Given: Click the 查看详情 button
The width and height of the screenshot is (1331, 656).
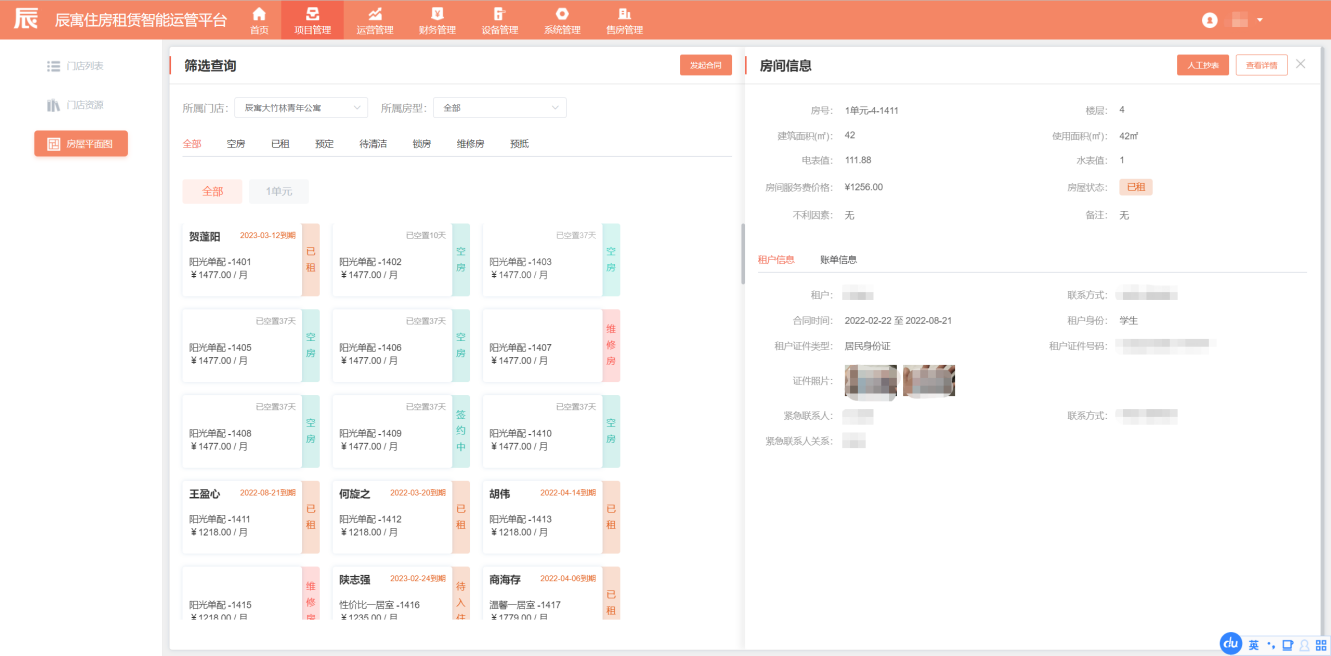Looking at the screenshot, I should 1261,65.
